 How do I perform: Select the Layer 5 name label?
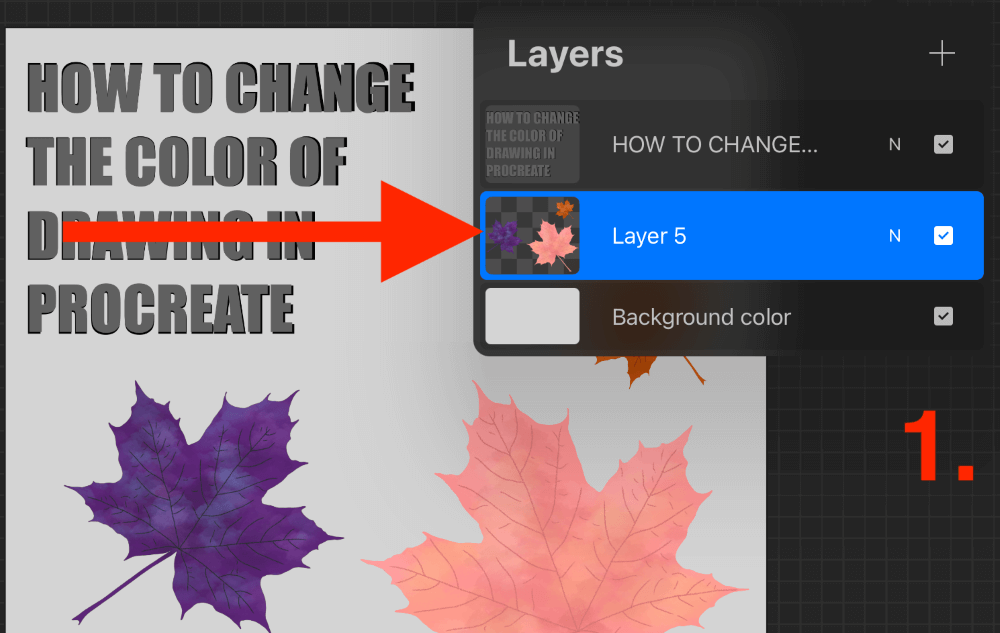[649, 236]
